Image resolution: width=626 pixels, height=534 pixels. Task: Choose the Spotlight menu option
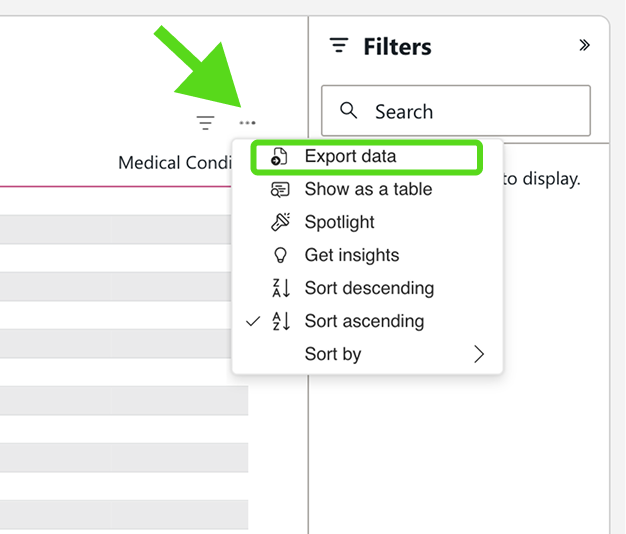click(340, 222)
